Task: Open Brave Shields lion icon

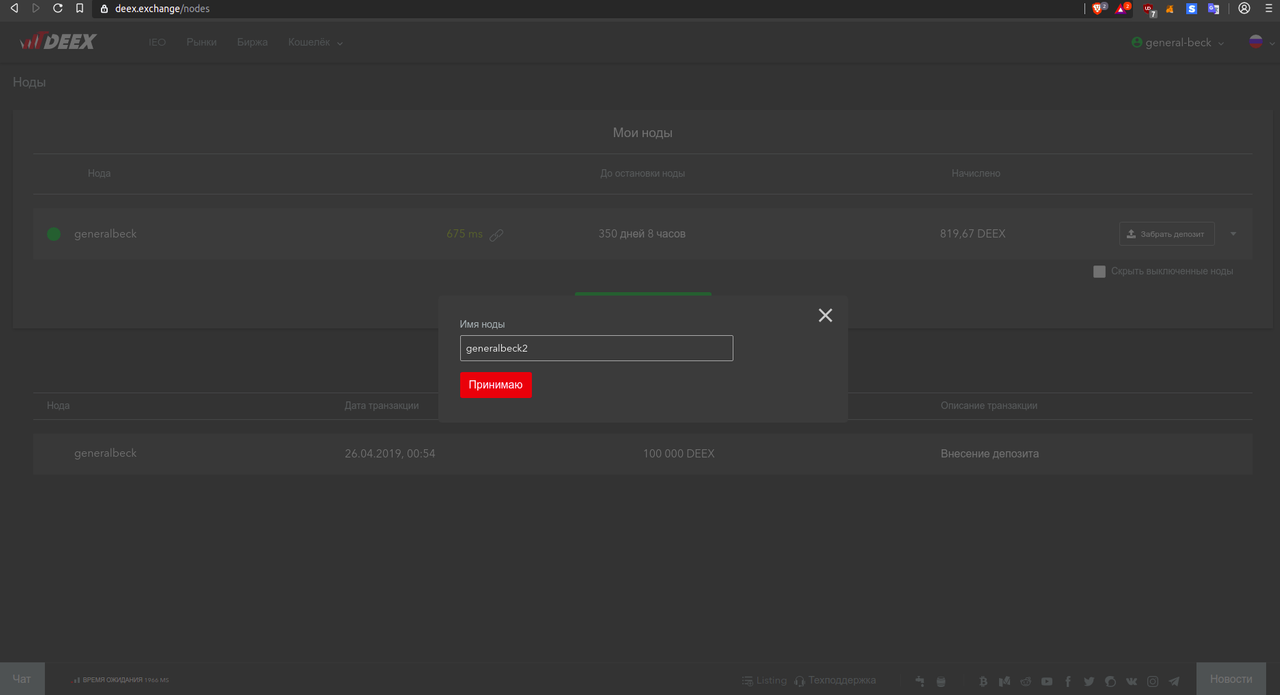Action: pyautogui.click(x=1098, y=8)
